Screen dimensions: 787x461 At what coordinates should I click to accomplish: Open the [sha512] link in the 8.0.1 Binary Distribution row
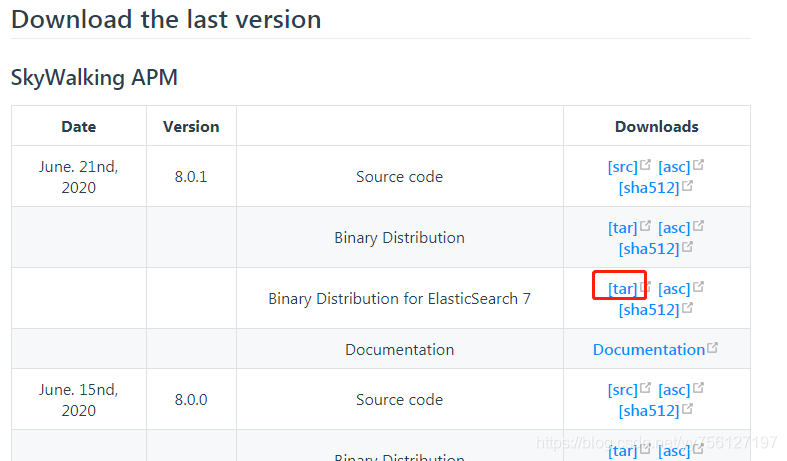point(648,249)
